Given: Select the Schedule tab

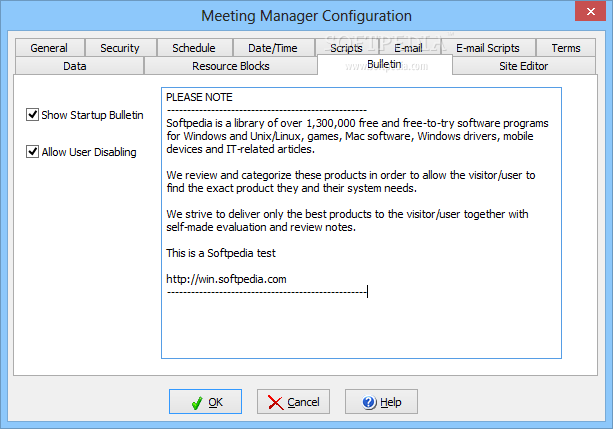Looking at the screenshot, I should tap(194, 48).
